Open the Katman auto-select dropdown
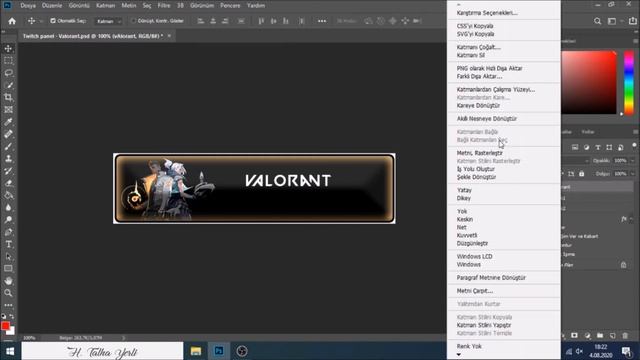 (109, 21)
